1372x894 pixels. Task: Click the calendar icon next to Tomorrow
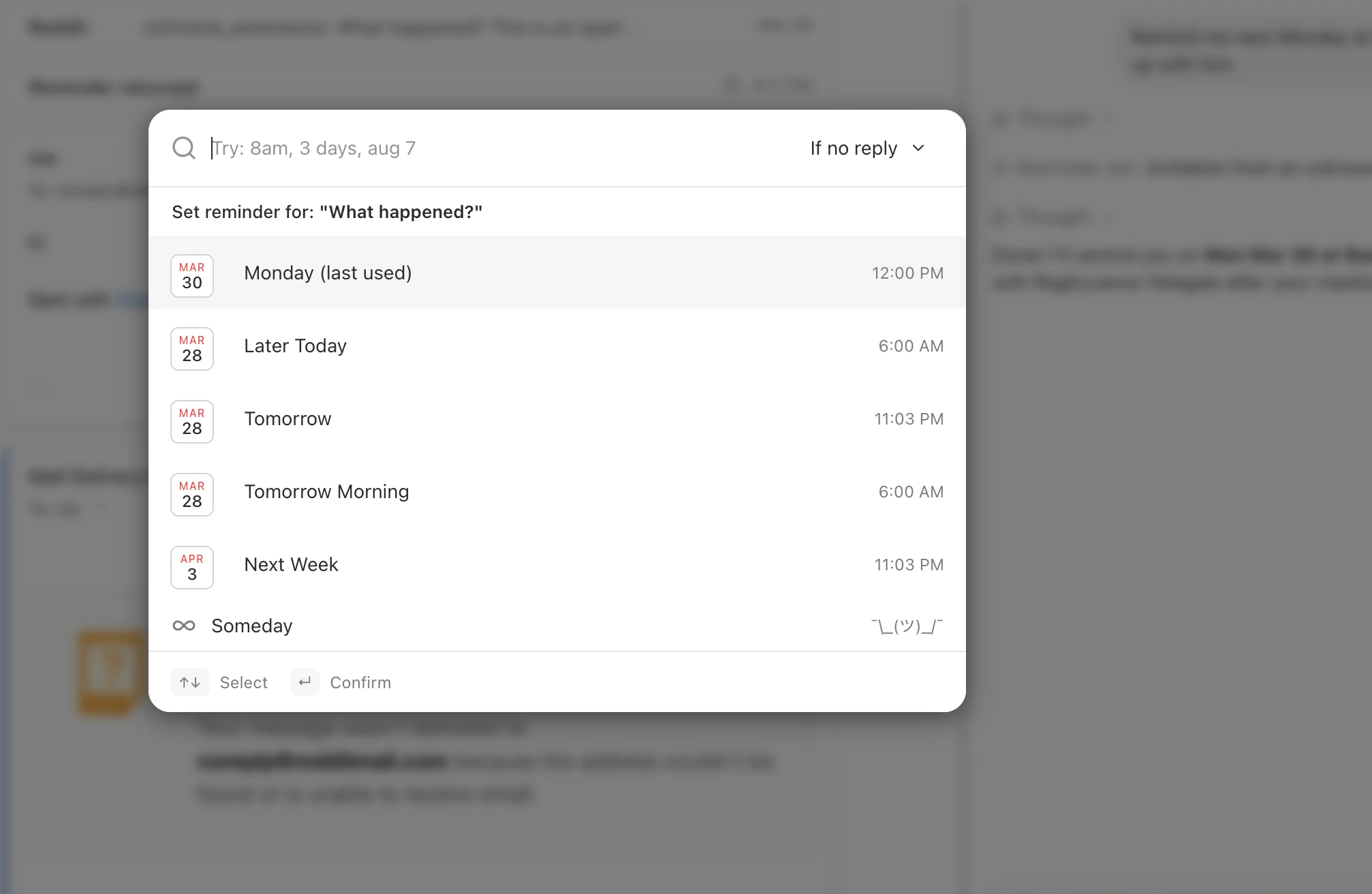191,422
